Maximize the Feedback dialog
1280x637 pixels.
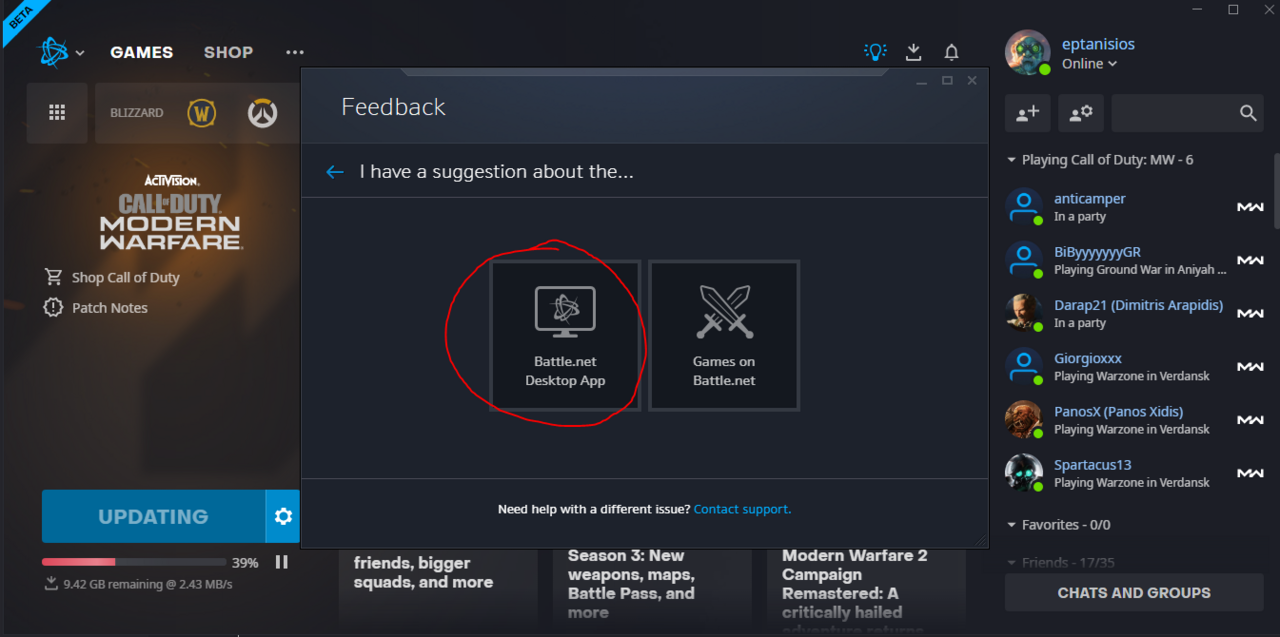(x=947, y=81)
